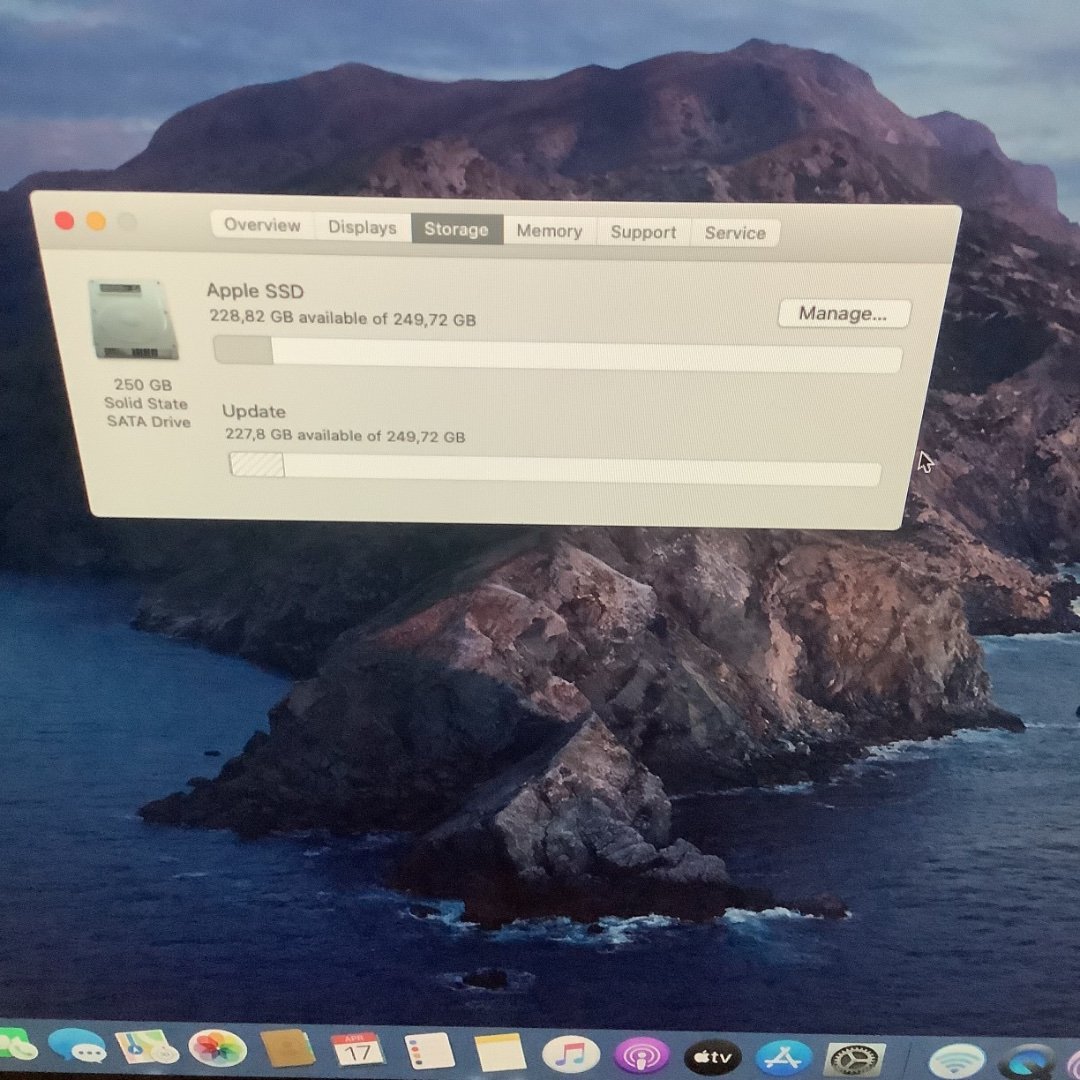This screenshot has height=1080, width=1080.
Task: Open System Preferences gear in the Dock
Action: coord(854,1059)
